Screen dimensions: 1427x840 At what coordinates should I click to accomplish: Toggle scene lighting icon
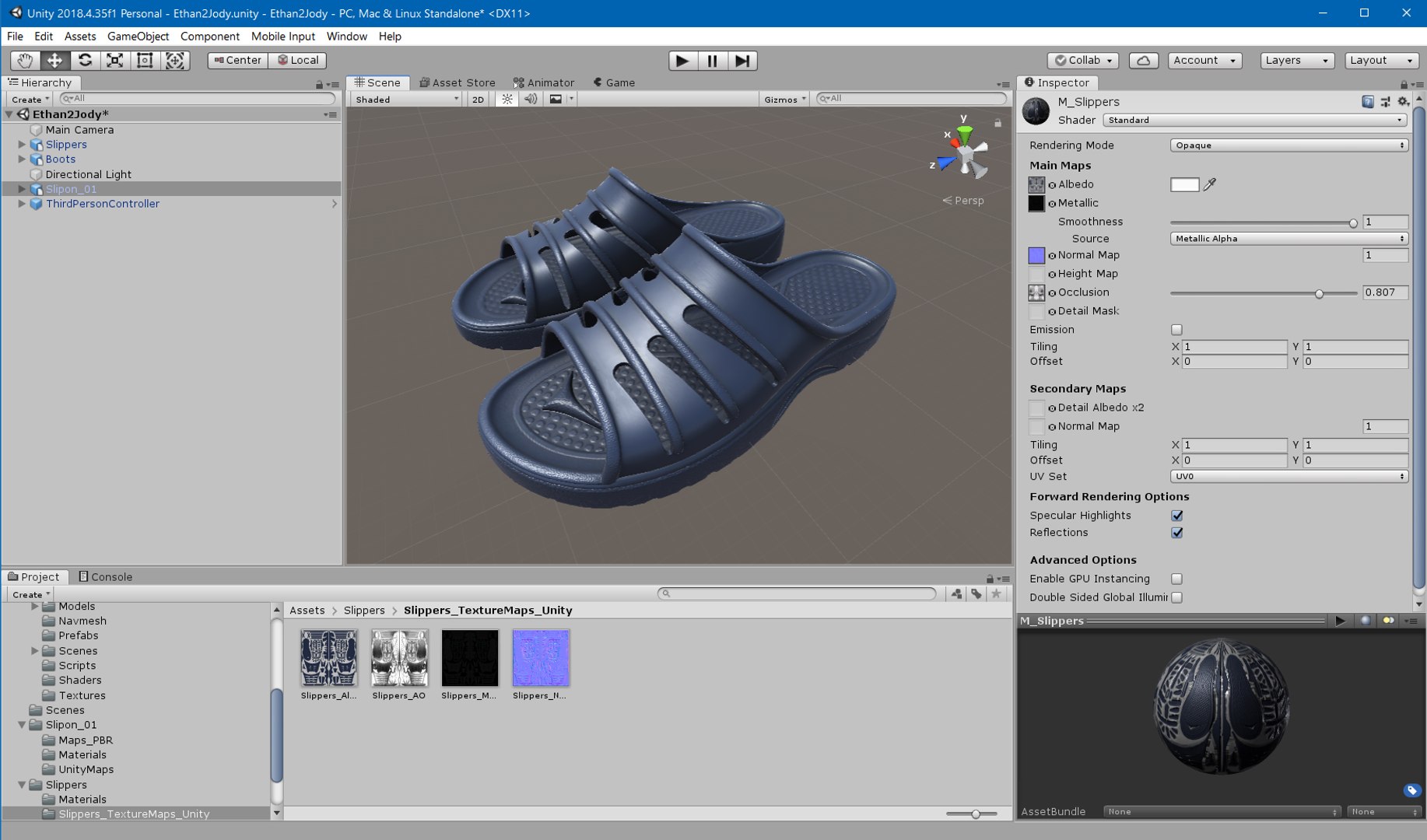507,99
